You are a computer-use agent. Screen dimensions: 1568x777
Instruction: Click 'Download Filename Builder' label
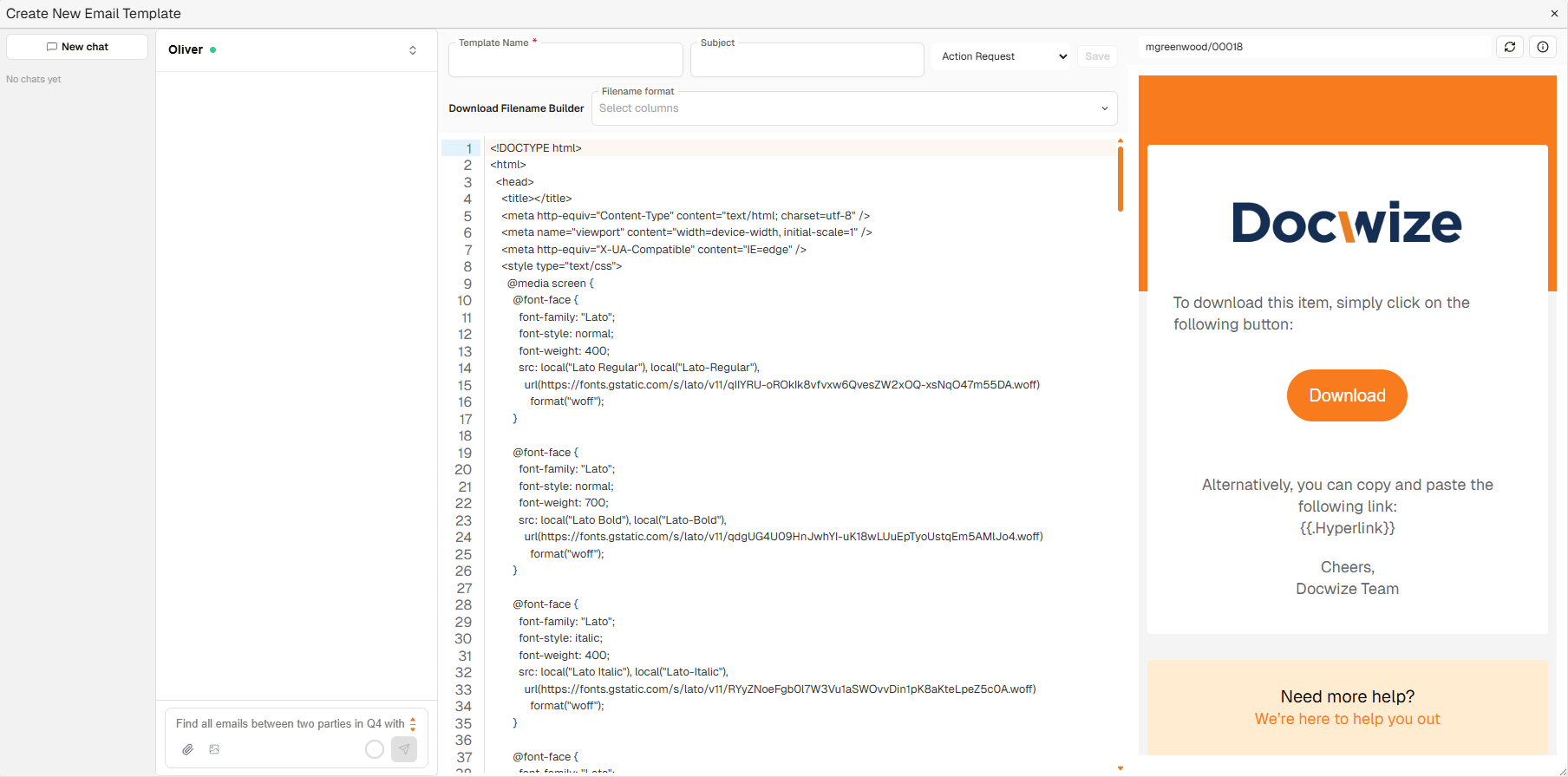pyautogui.click(x=516, y=108)
